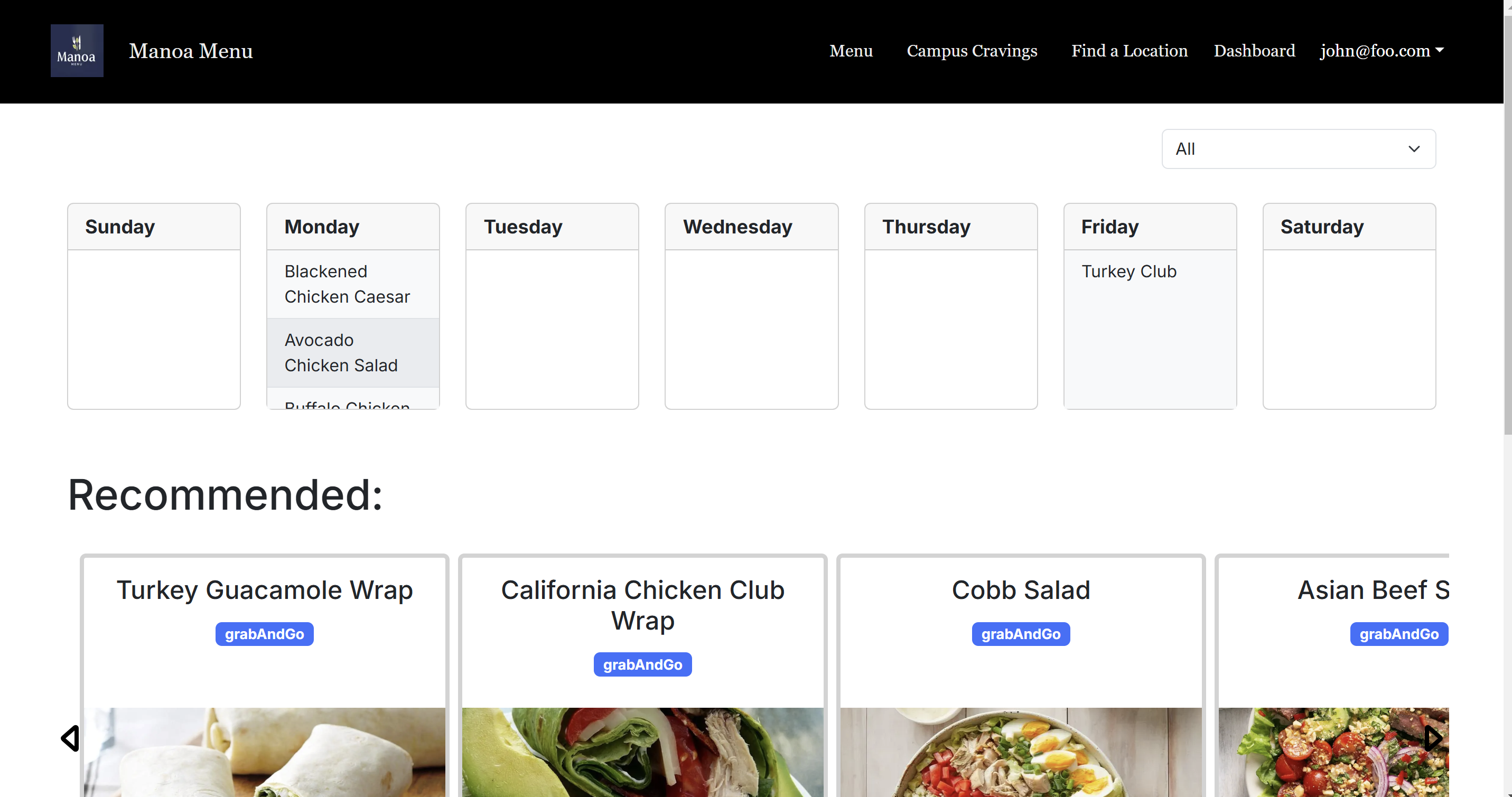Navigate to the Dashboard link
This screenshot has width=1512, height=797.
point(1254,51)
